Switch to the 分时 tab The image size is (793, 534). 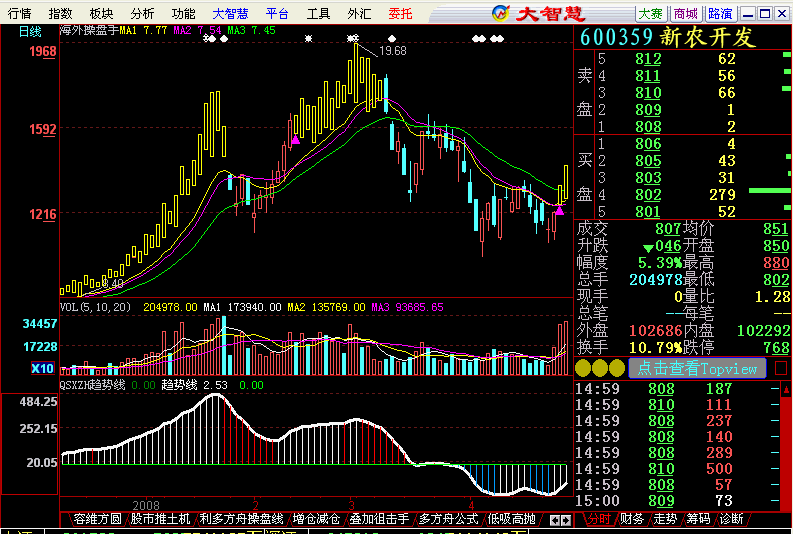(x=598, y=519)
